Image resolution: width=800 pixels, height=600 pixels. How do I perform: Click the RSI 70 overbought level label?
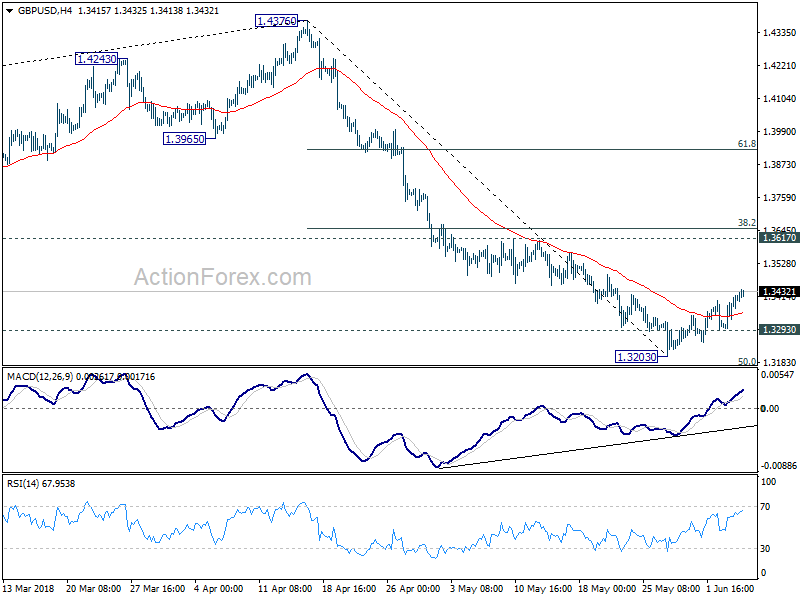(765, 507)
